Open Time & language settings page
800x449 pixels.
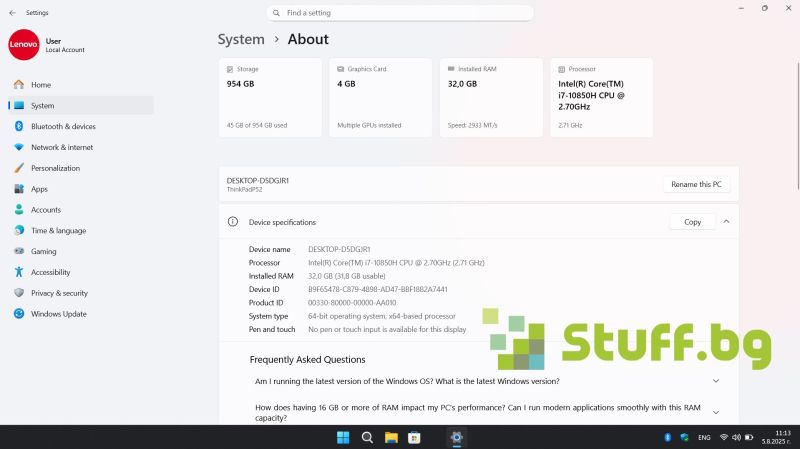pos(58,230)
